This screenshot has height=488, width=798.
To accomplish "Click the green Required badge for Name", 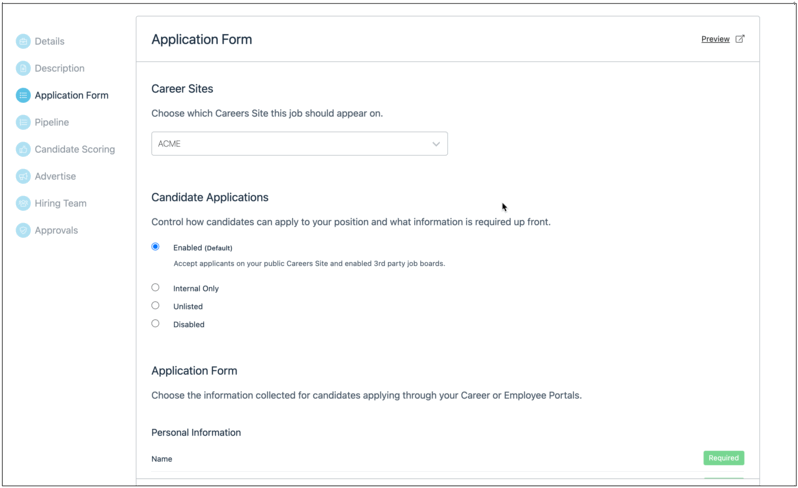I will [x=724, y=458].
